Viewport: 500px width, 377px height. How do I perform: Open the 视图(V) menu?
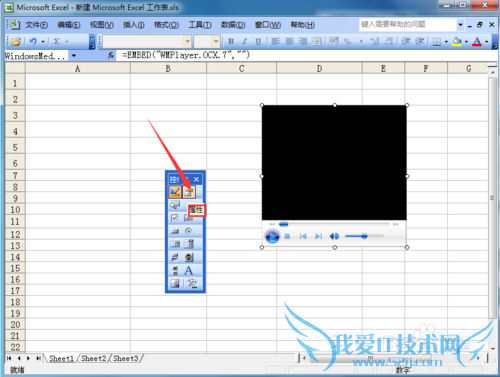coord(102,25)
